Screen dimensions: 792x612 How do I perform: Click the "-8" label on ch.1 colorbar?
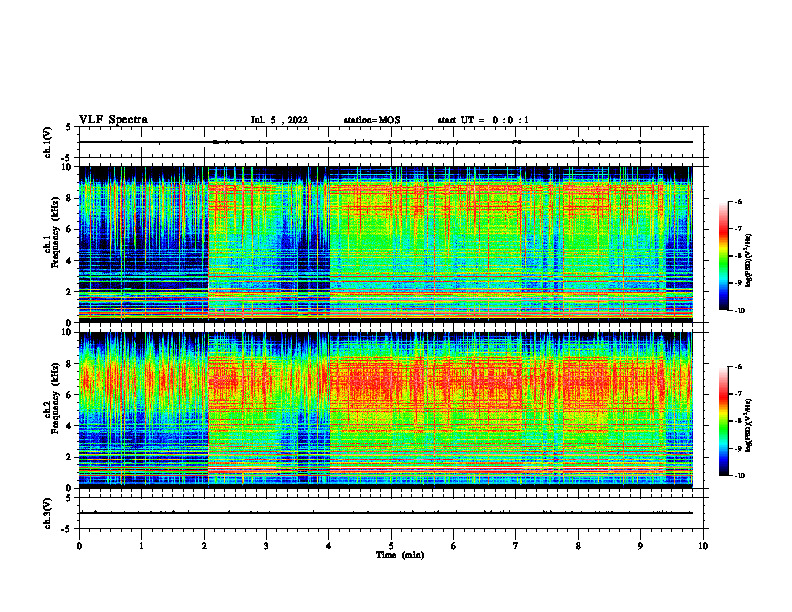(737, 256)
